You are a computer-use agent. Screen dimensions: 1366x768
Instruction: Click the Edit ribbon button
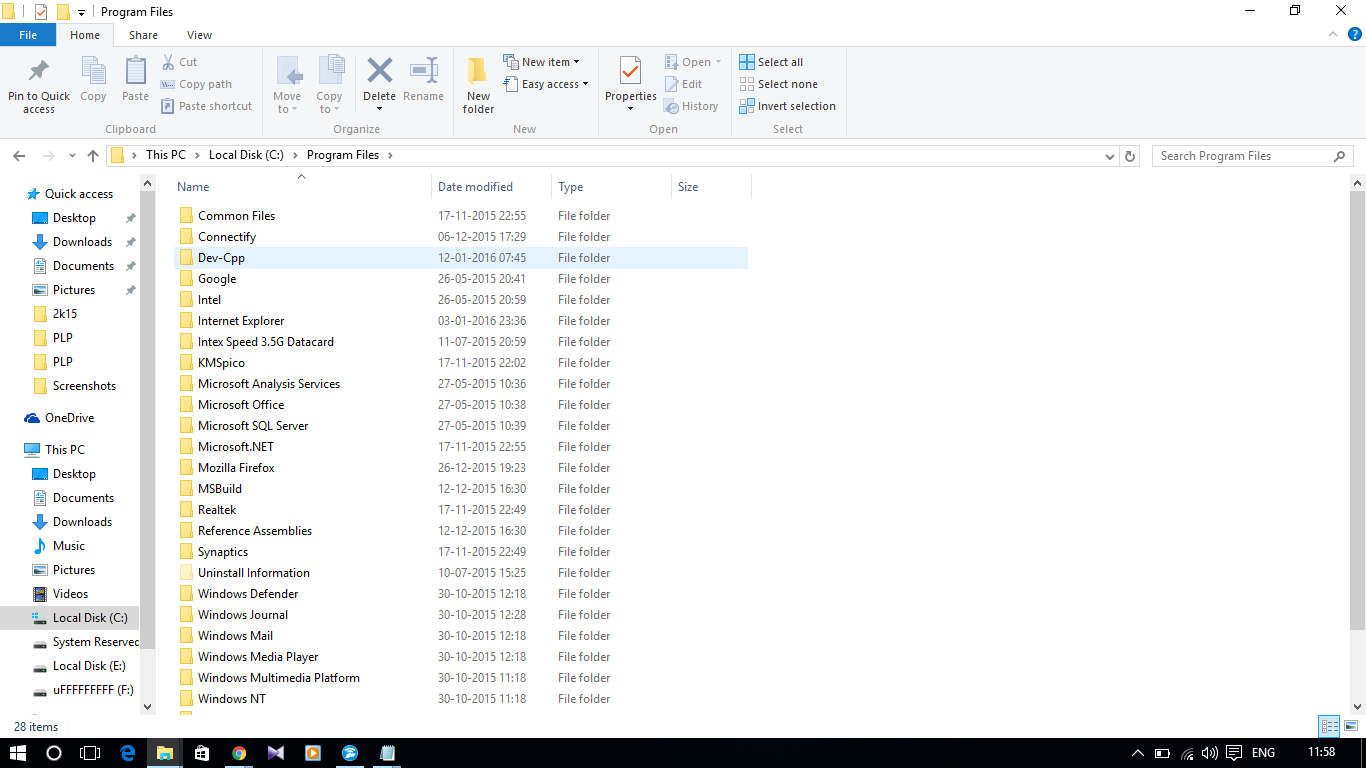[683, 84]
